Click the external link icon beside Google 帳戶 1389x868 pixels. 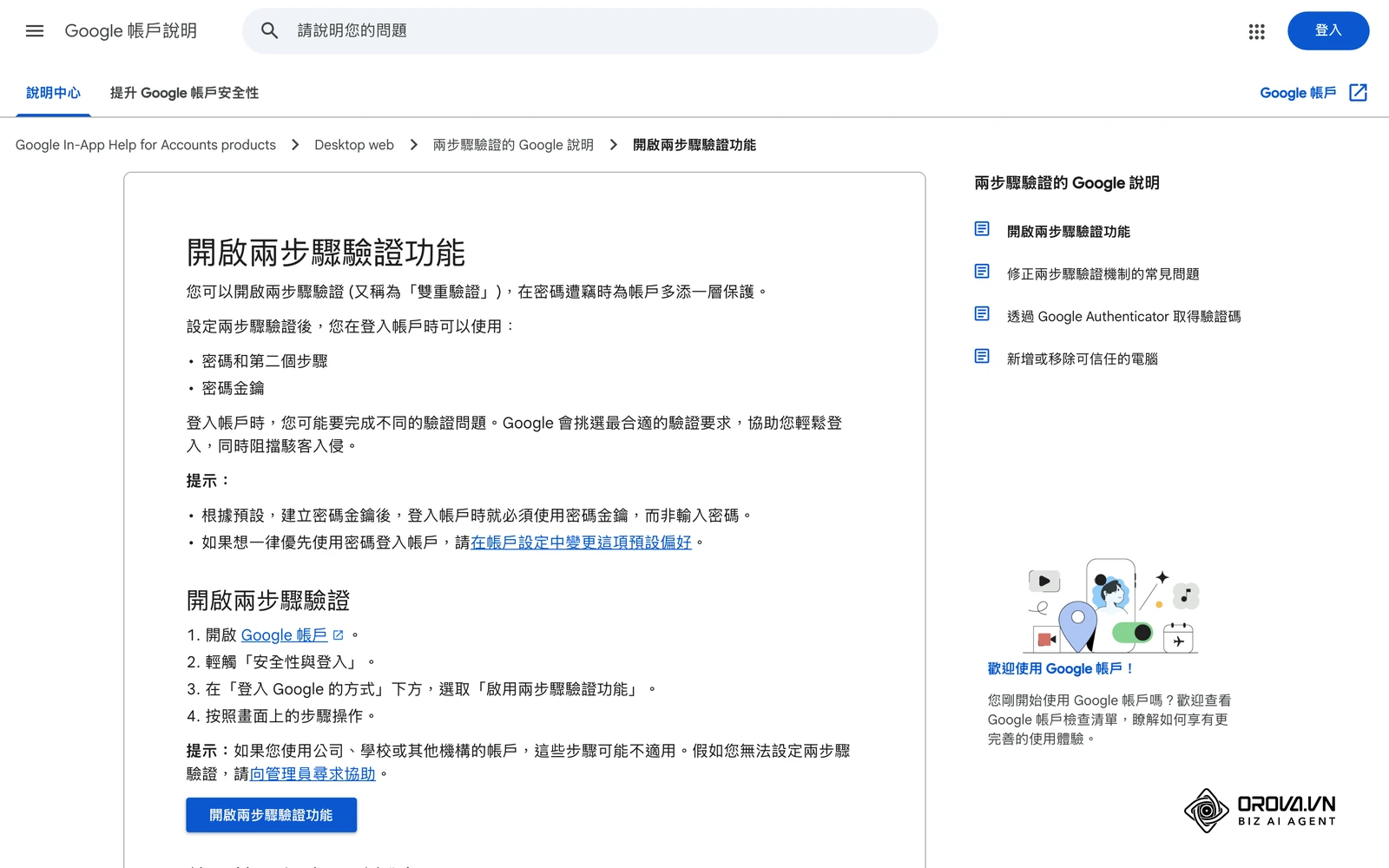tap(1358, 93)
